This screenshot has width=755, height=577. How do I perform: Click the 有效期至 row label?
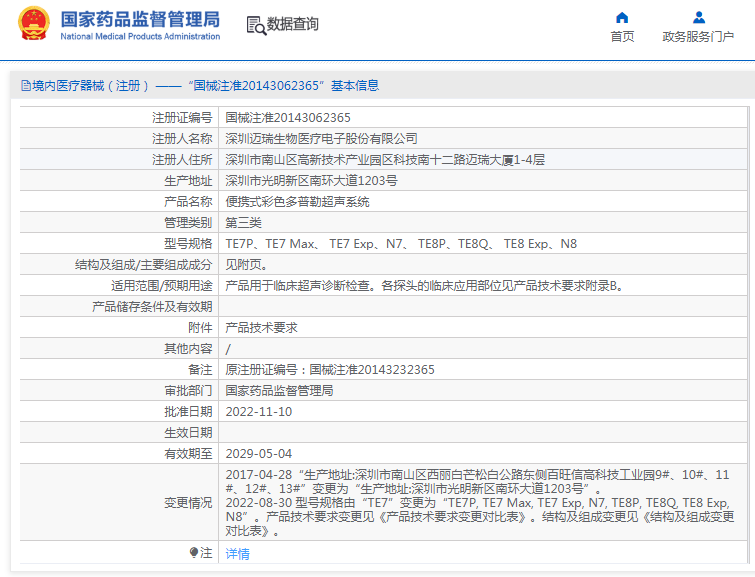coord(188,454)
